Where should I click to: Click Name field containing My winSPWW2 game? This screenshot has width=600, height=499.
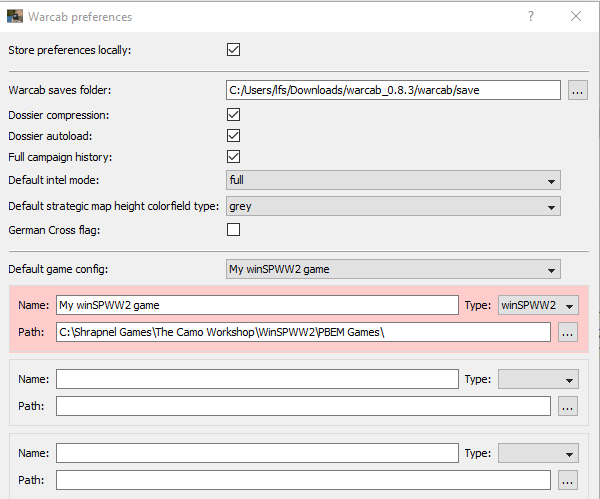point(257,305)
